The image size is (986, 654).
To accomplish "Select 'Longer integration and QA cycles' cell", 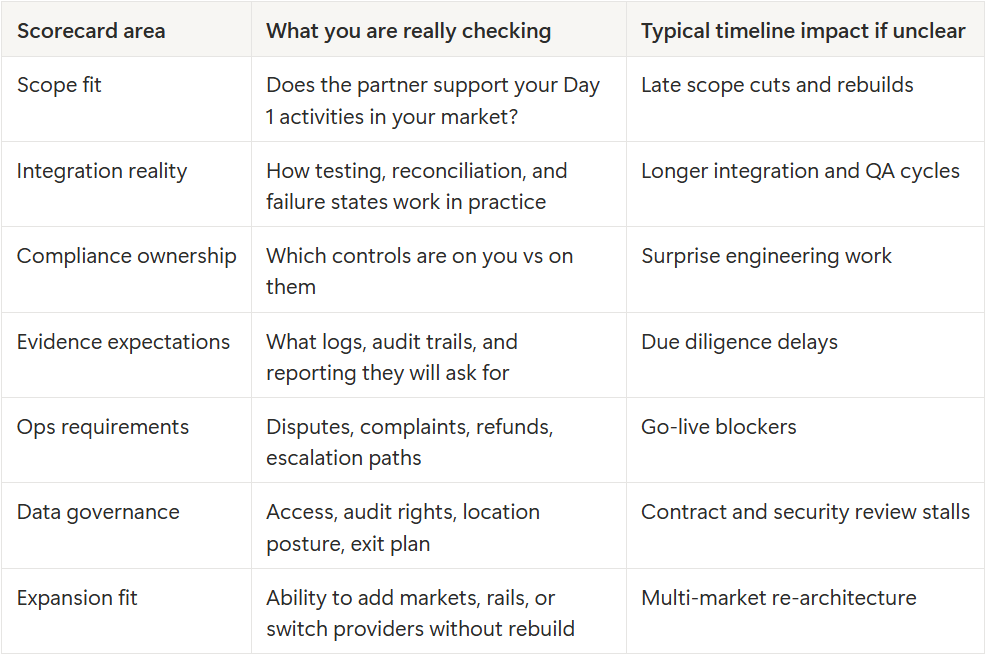I will click(x=800, y=171).
